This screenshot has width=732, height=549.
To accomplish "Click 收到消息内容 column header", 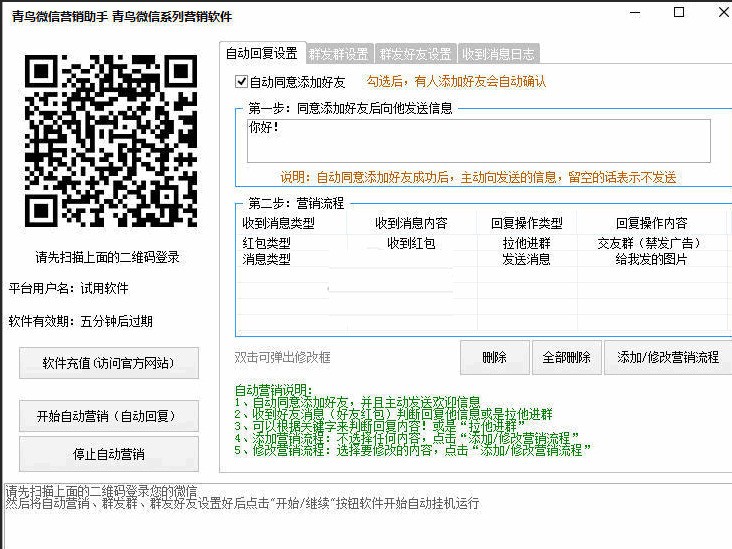I will [411, 223].
